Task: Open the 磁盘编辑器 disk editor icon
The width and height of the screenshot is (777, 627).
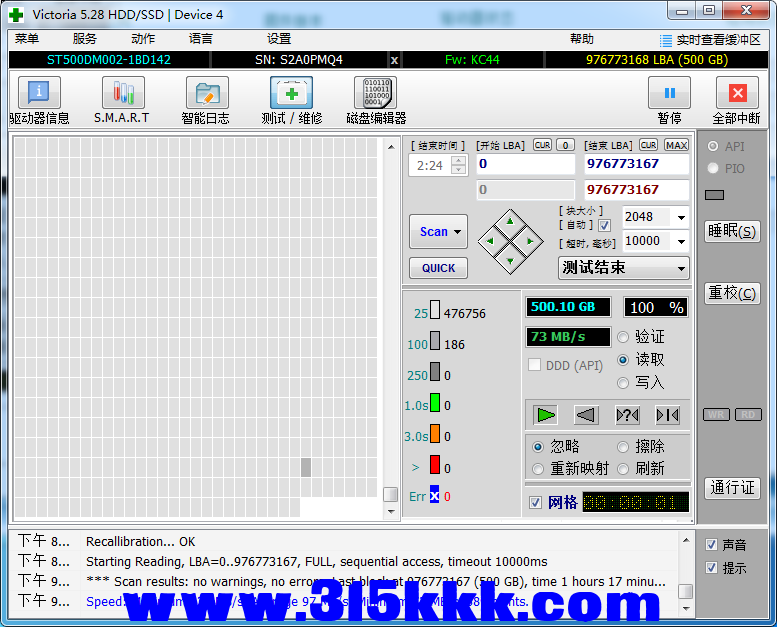Action: click(375, 94)
